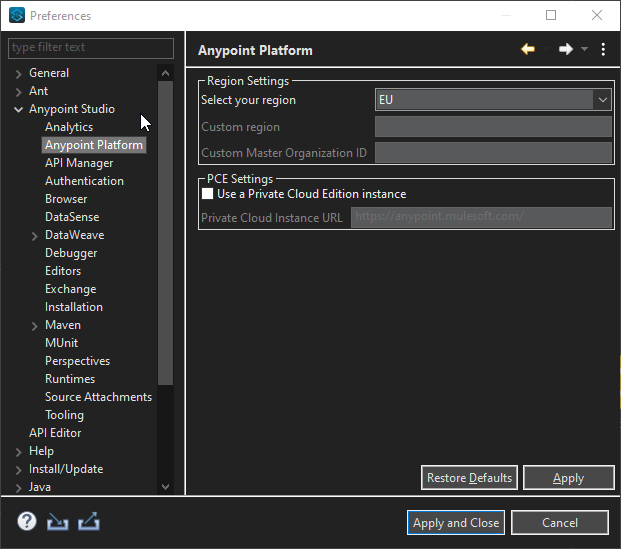Select the Anypoint Studio tree label
The image size is (622, 549).
(72, 109)
